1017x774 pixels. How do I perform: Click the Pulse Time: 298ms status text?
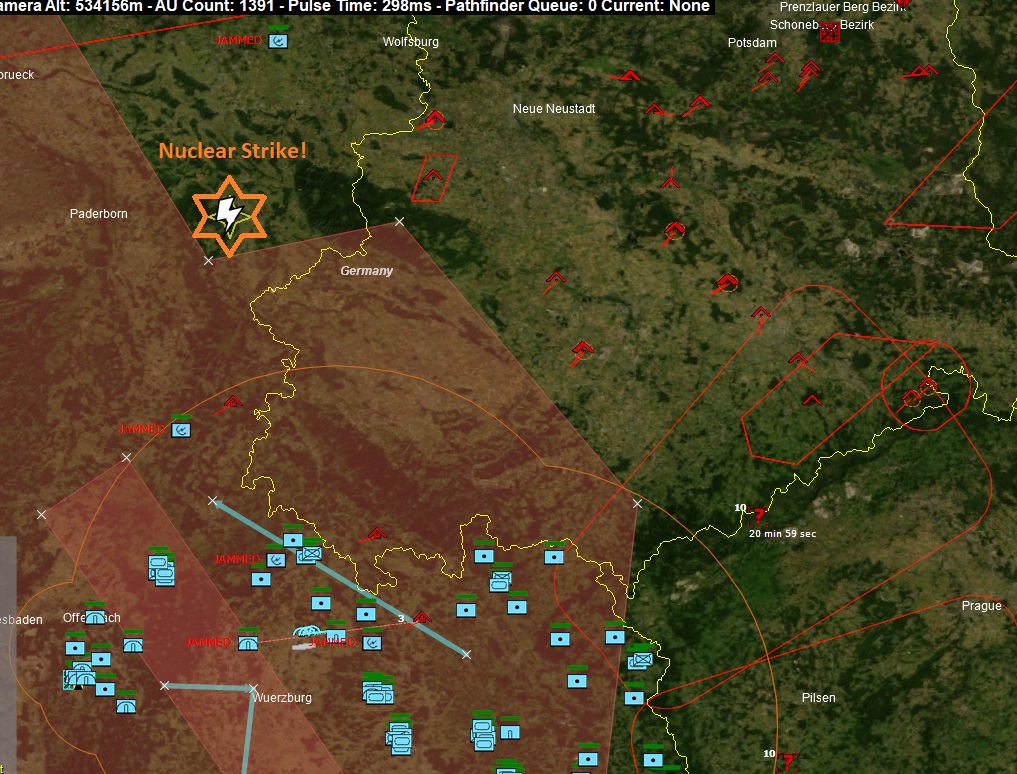361,6
